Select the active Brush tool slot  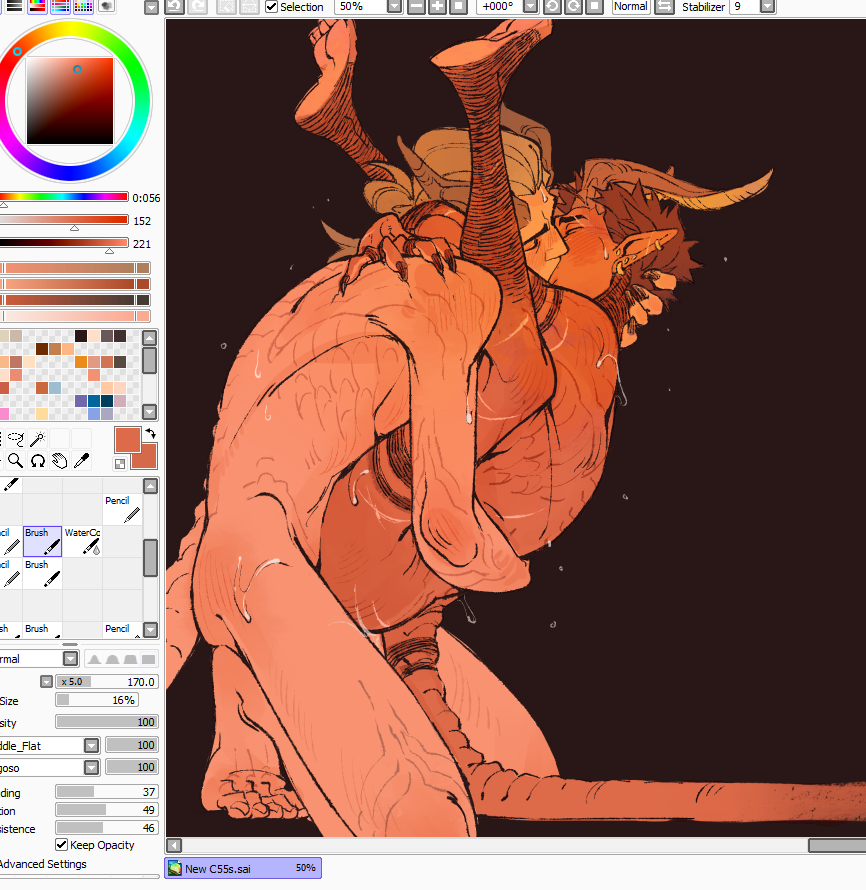42,540
